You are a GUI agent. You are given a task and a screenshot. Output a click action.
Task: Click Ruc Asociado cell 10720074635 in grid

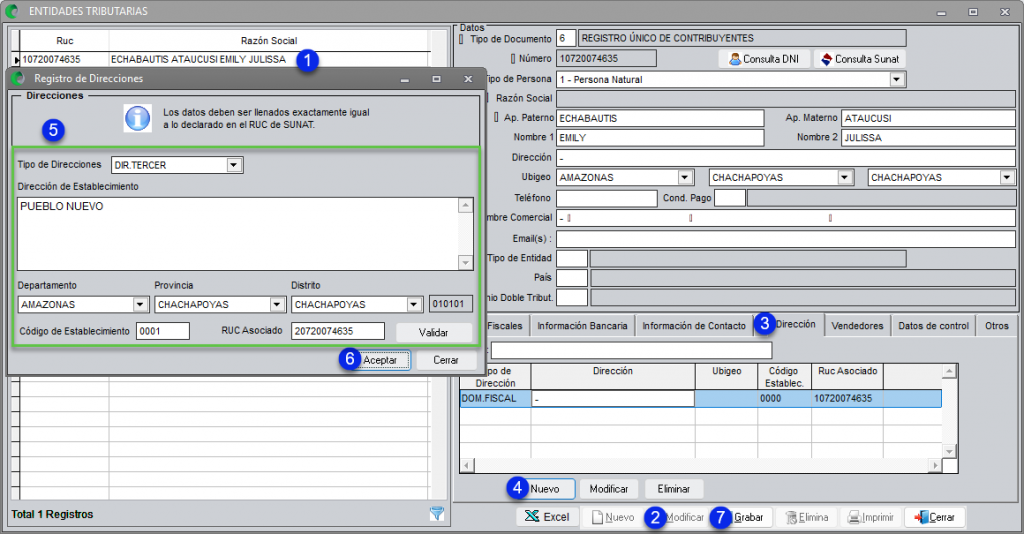click(x=846, y=398)
